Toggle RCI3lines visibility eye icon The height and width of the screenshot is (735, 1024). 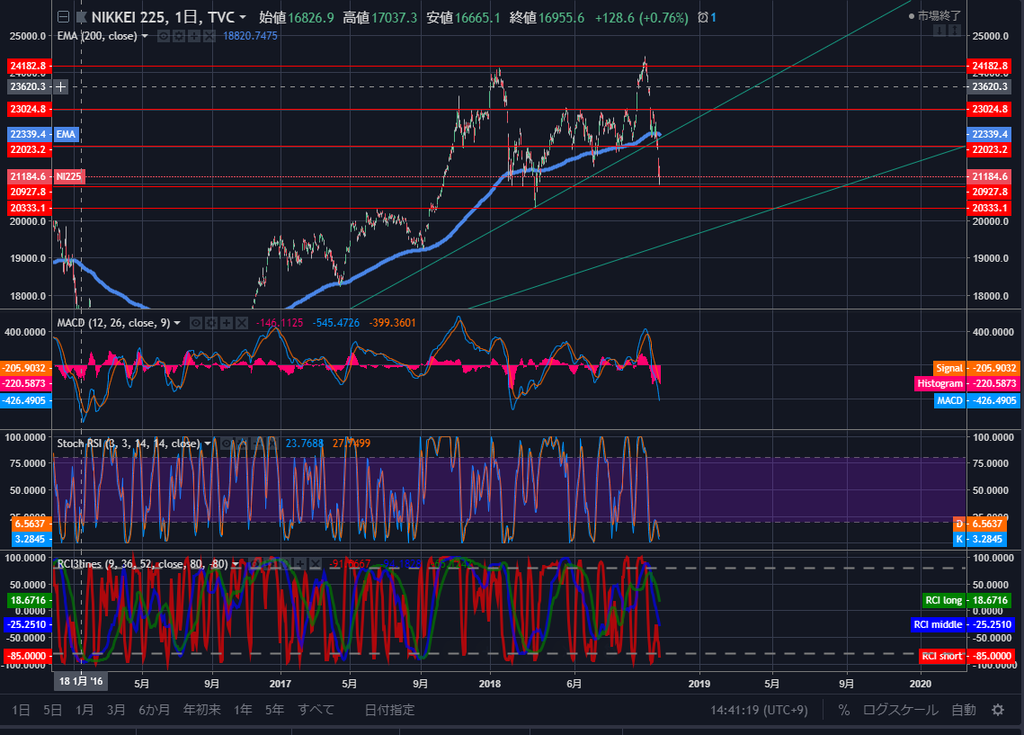tap(255, 563)
